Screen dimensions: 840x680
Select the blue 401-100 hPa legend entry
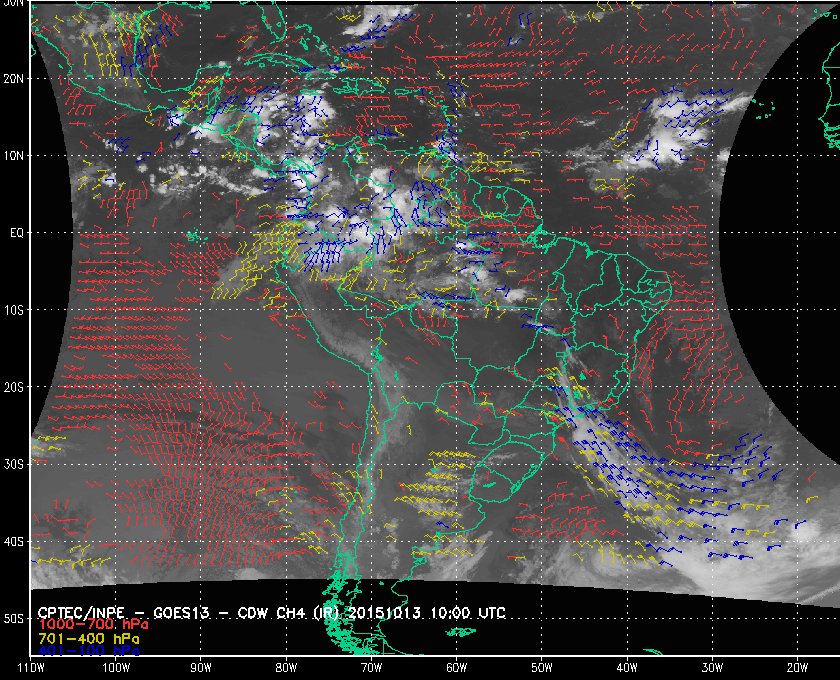[x=89, y=651]
